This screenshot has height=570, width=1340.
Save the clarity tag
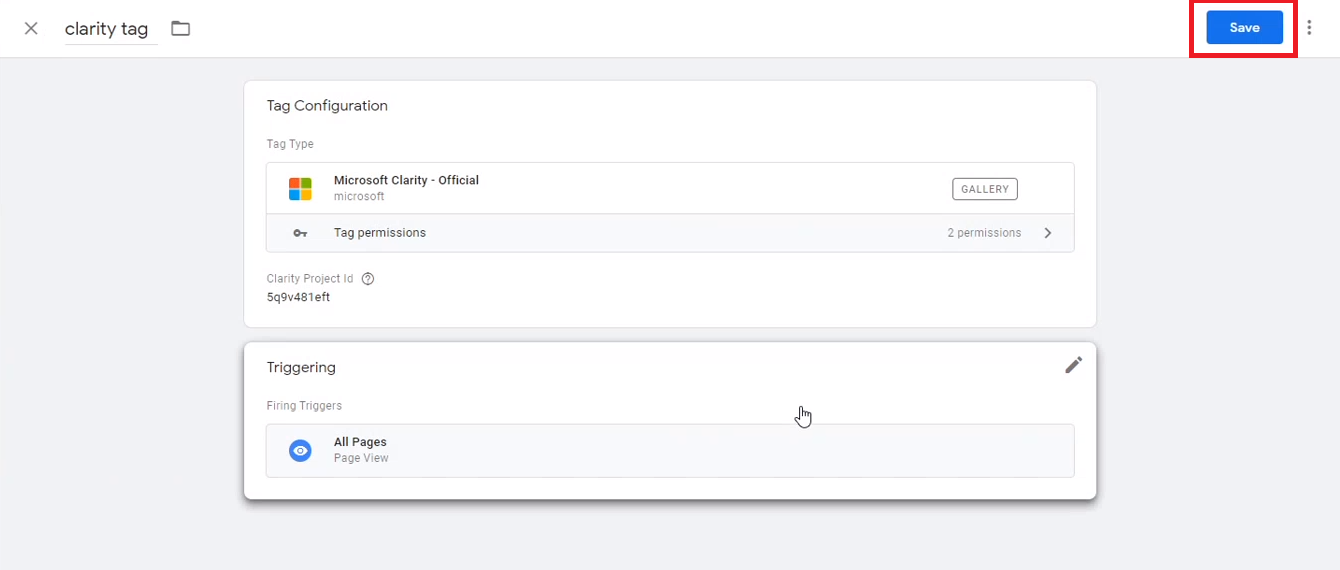pos(1244,28)
